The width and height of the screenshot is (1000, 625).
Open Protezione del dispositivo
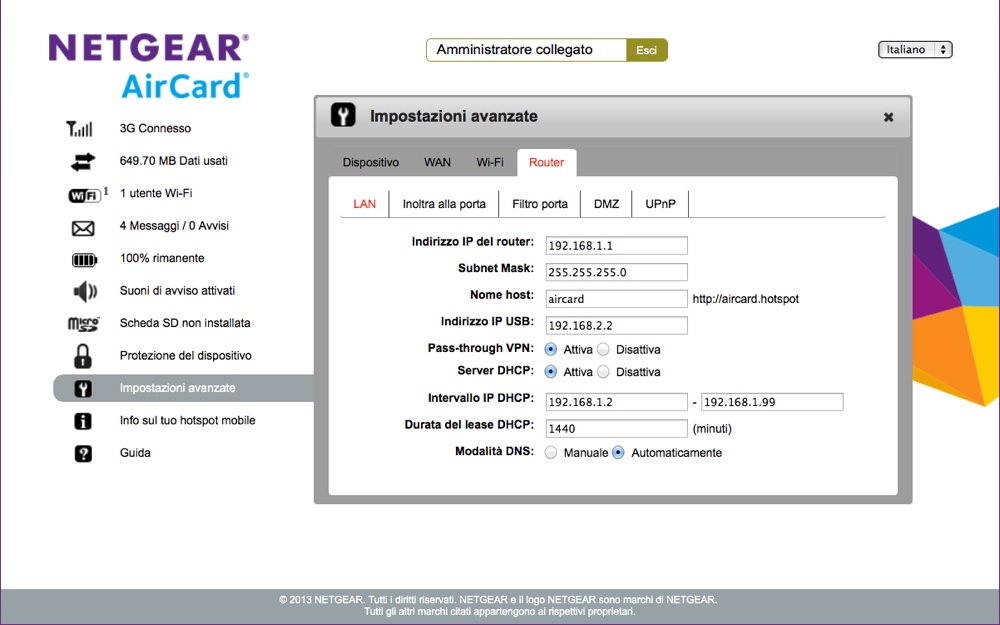(x=186, y=356)
